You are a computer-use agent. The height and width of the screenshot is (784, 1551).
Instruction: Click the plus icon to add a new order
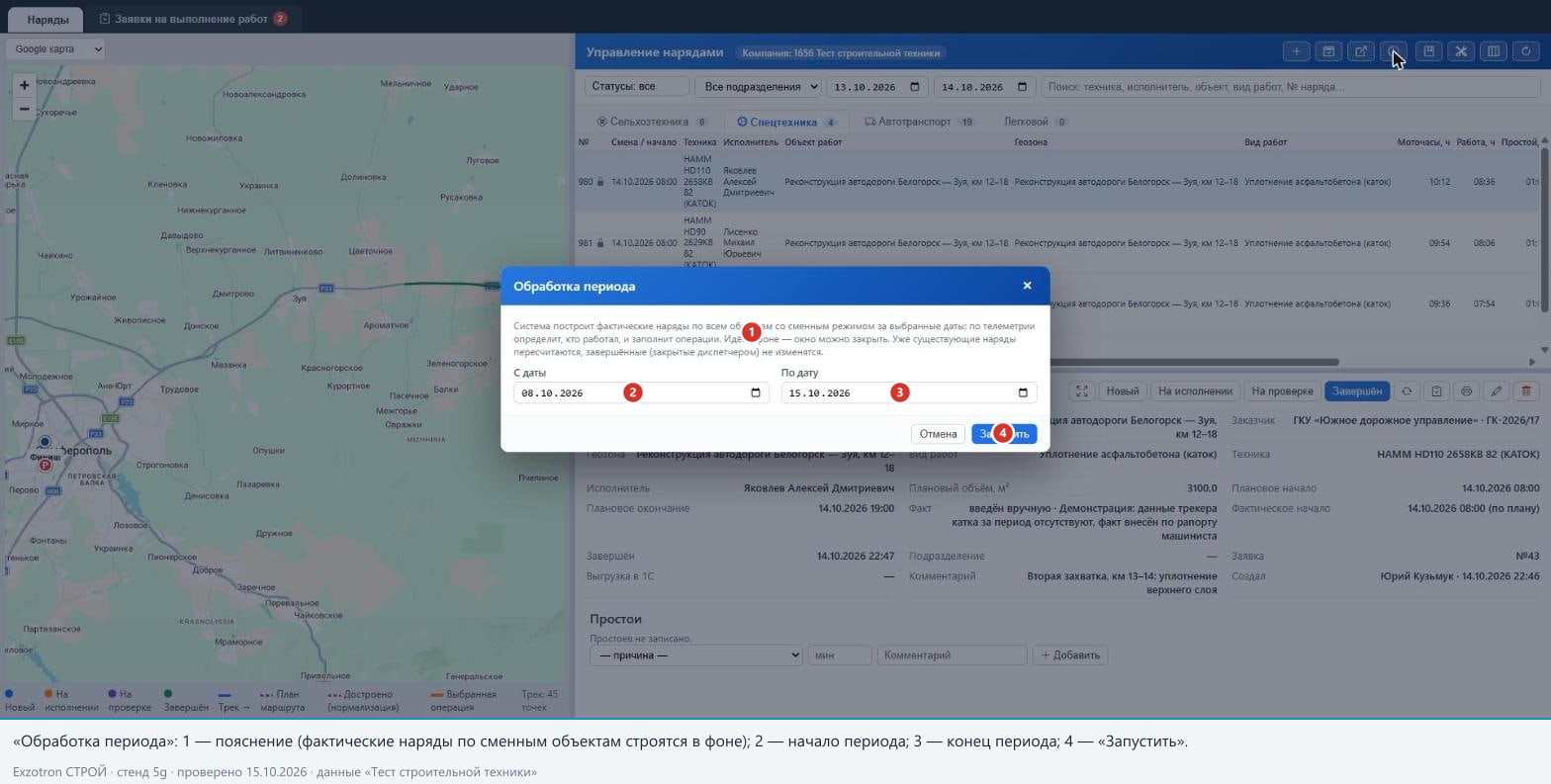point(1296,51)
